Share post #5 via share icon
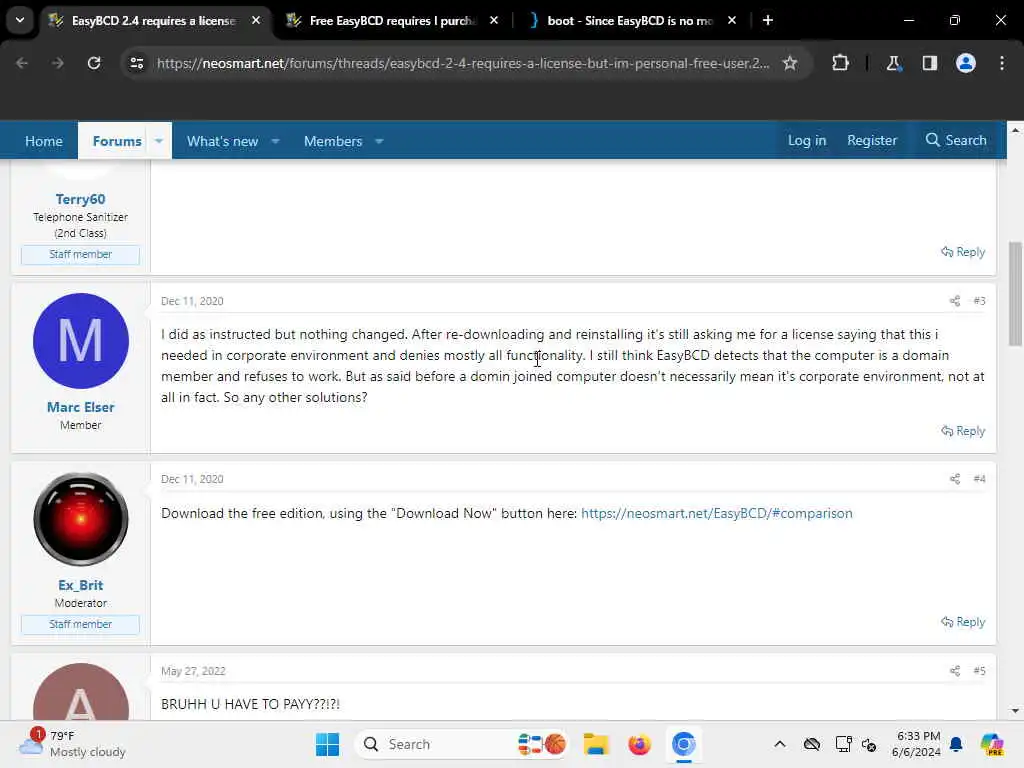This screenshot has height=768, width=1024. (x=955, y=671)
